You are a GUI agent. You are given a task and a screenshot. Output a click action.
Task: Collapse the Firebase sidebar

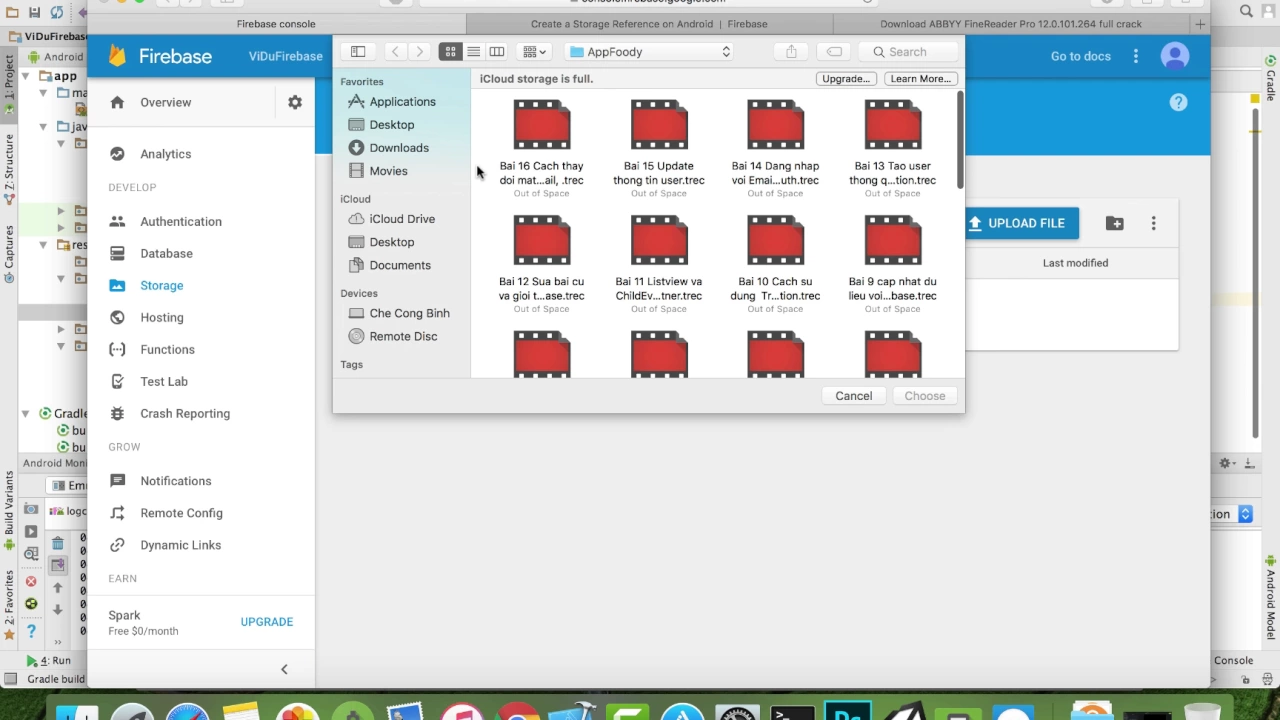[x=284, y=669]
